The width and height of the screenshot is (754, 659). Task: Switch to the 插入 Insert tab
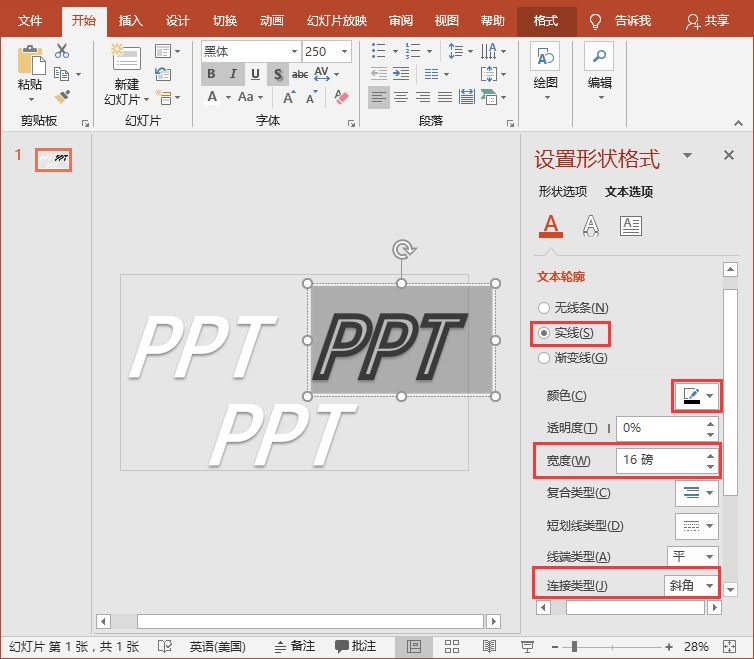click(x=130, y=21)
